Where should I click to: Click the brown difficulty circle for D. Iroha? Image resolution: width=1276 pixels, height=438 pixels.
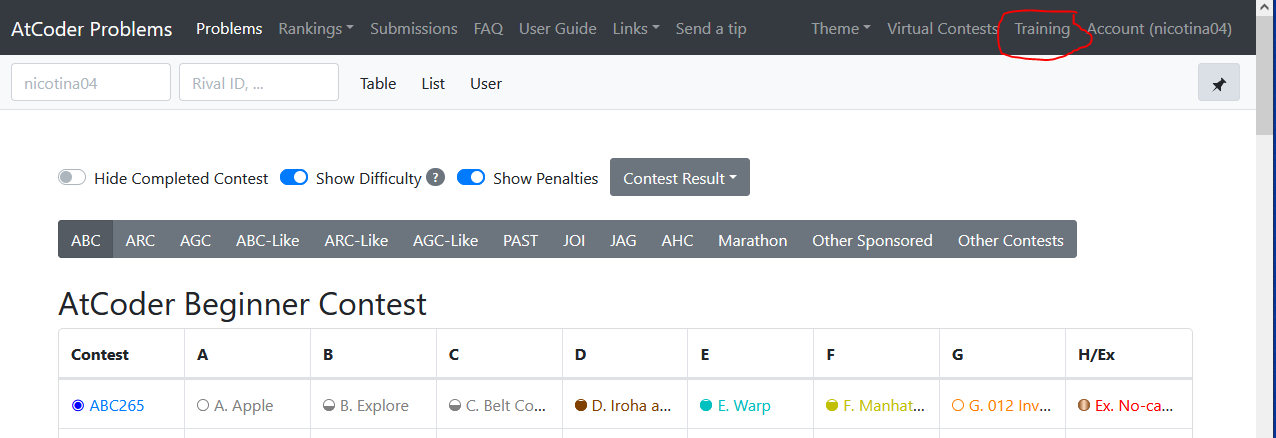581,406
